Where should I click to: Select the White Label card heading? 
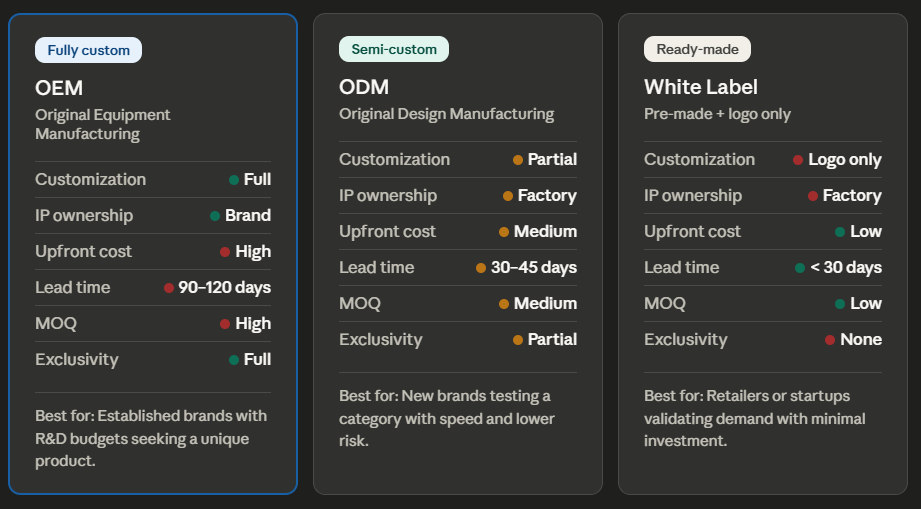[x=701, y=87]
